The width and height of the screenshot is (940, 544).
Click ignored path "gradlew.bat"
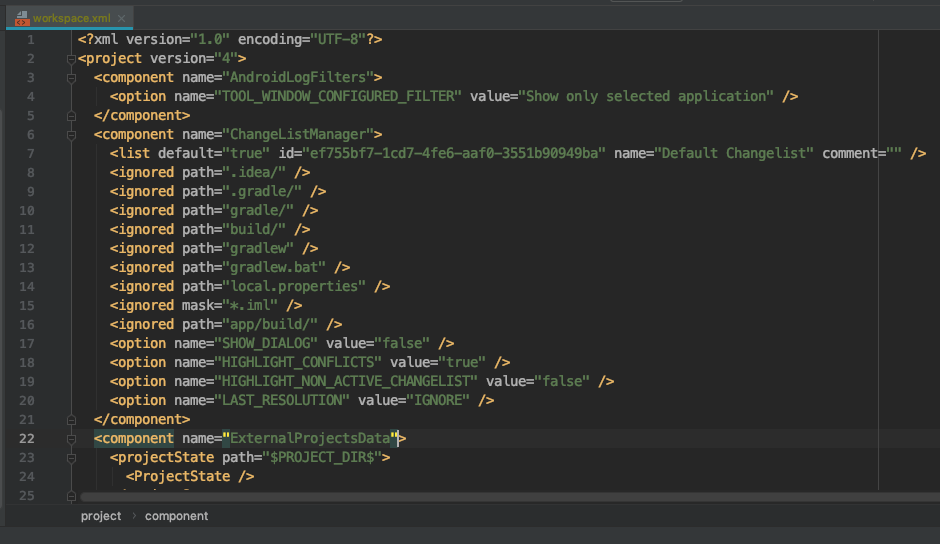(274, 268)
